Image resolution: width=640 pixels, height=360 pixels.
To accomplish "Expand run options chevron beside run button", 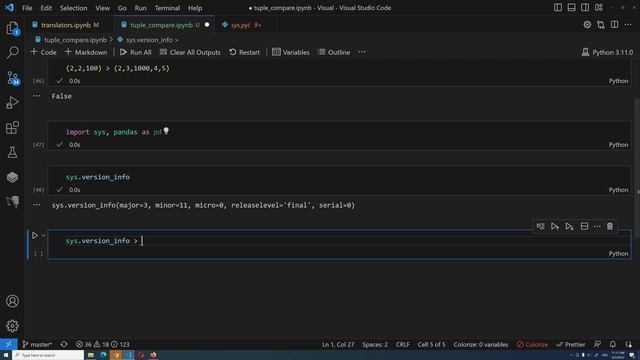I will coord(43,236).
